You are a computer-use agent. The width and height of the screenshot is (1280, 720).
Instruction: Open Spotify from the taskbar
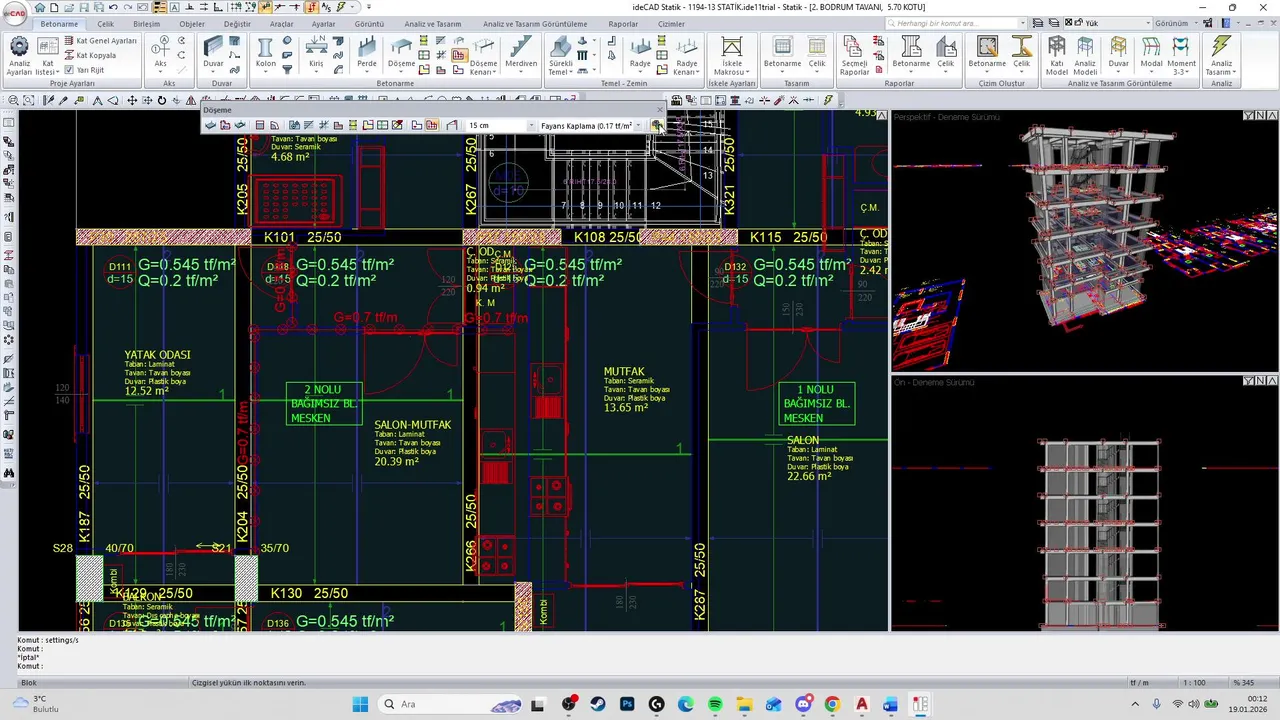[715, 704]
